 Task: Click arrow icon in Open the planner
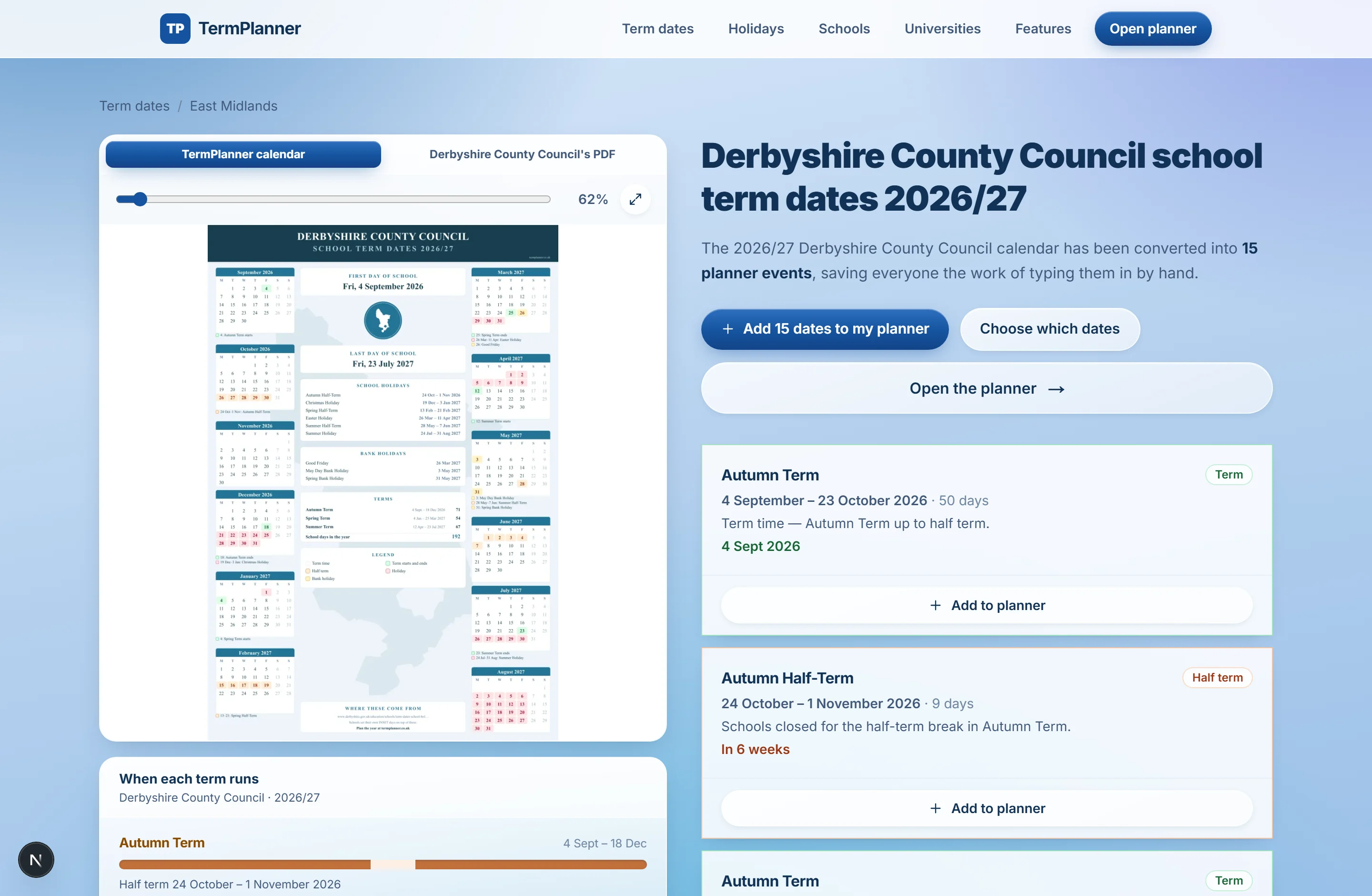(x=1056, y=389)
